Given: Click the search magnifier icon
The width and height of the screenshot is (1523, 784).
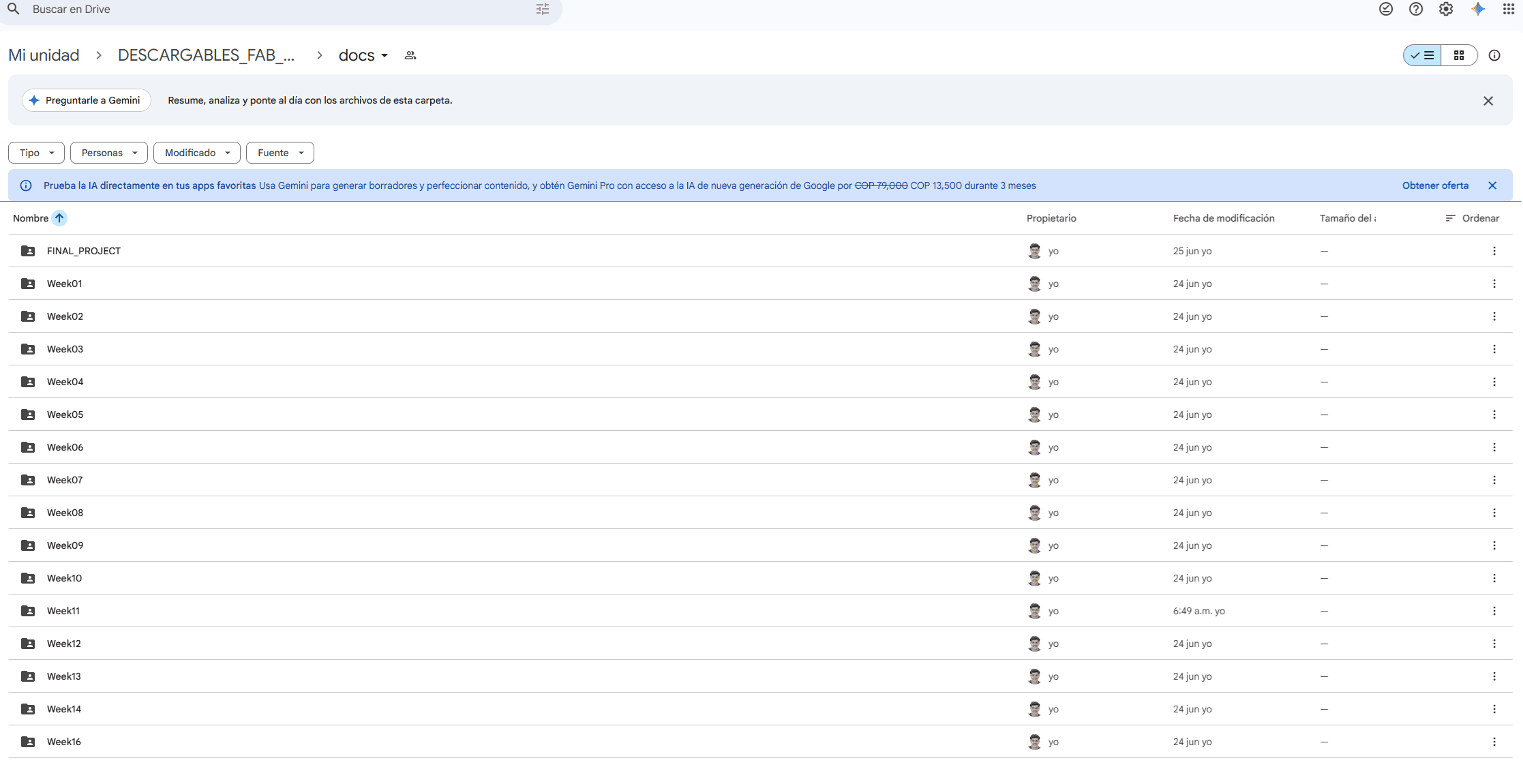Looking at the screenshot, I should pyautogui.click(x=13, y=9).
